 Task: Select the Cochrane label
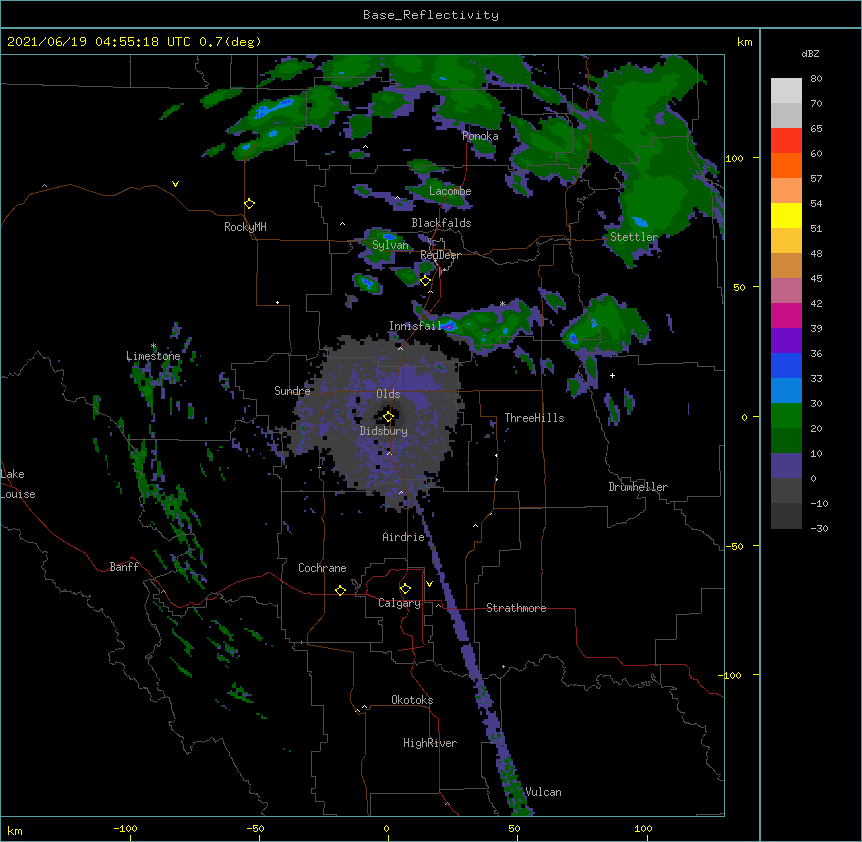click(322, 568)
